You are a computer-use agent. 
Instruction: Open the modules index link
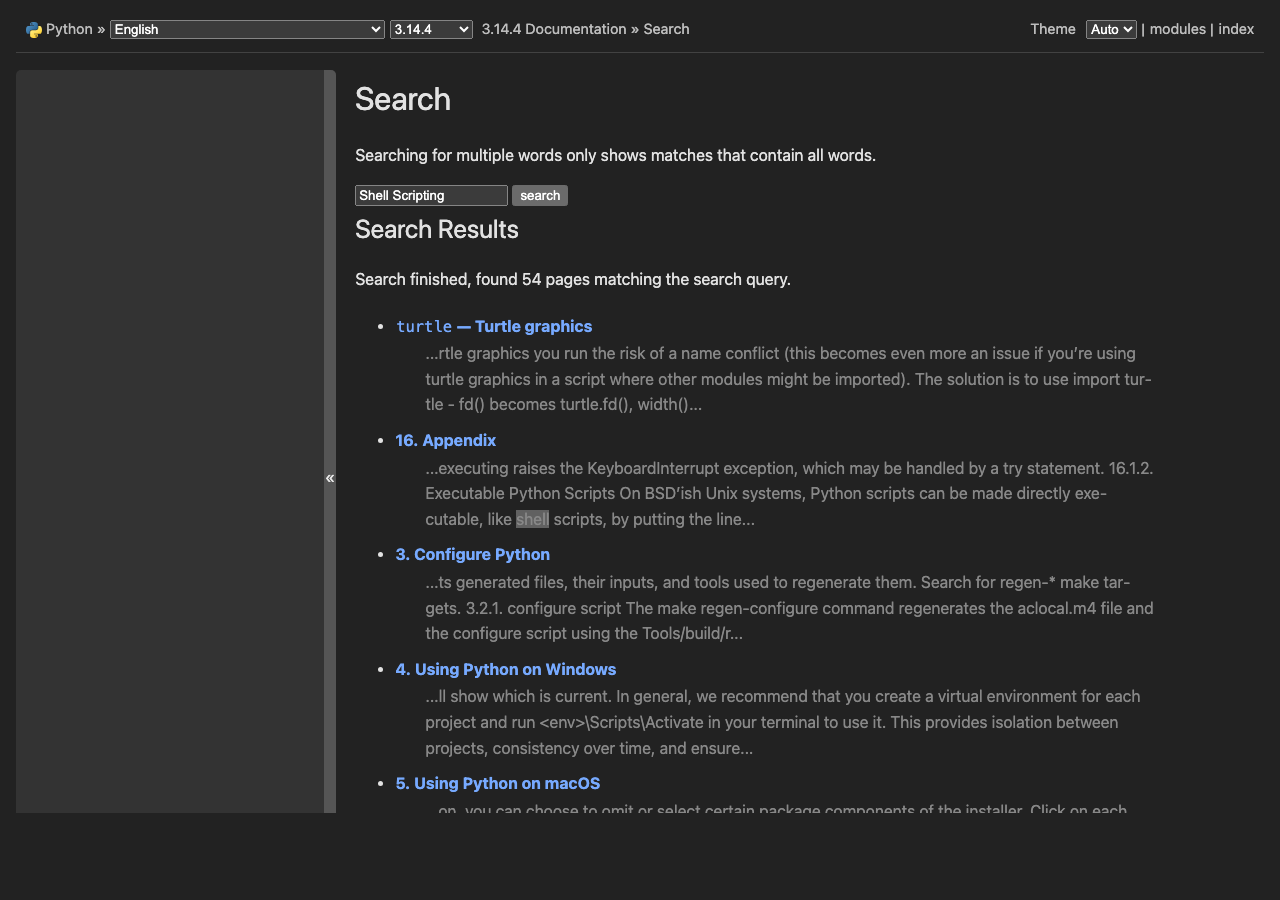pos(1177,29)
